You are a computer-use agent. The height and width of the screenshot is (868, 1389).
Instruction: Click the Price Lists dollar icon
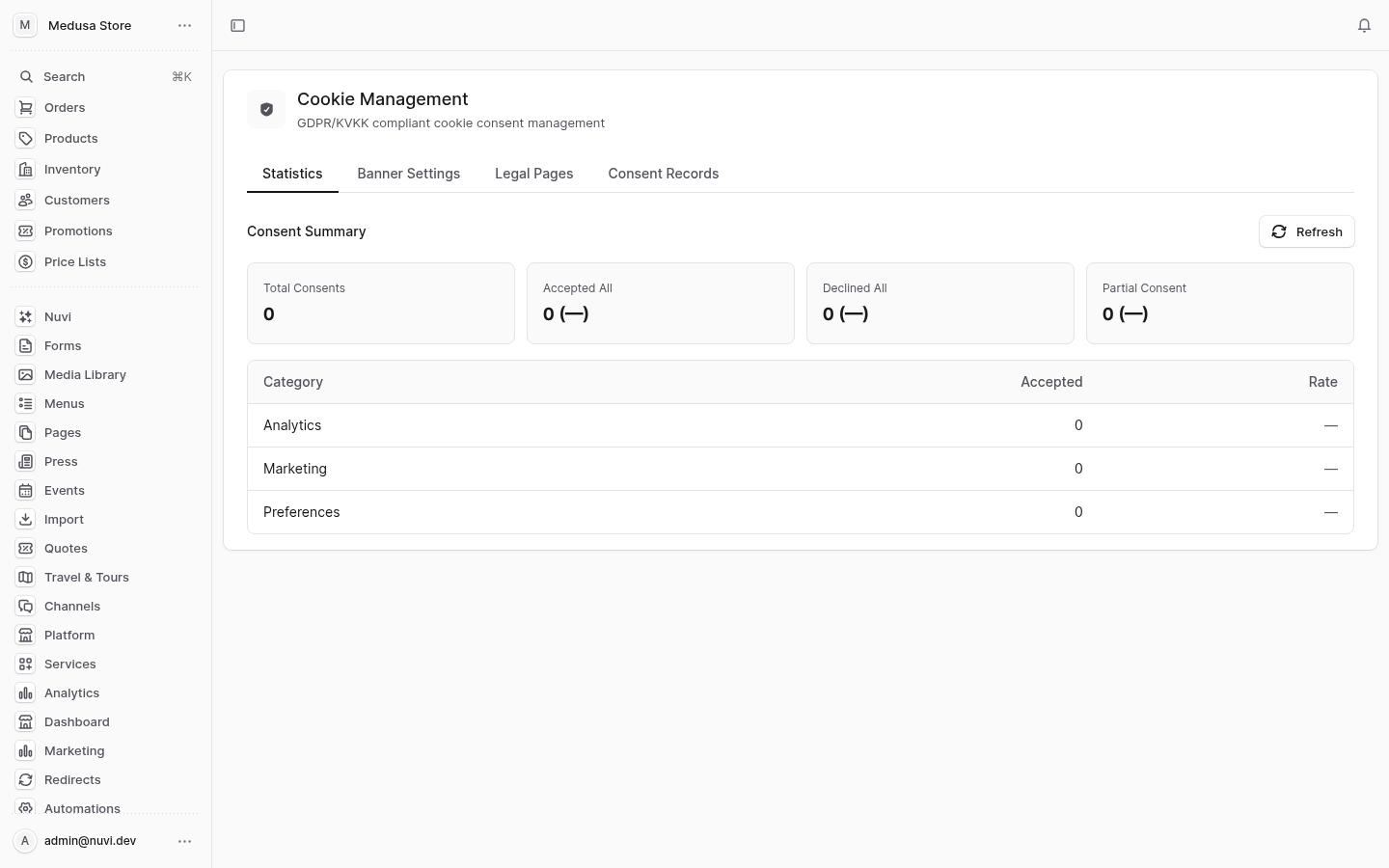point(26,262)
